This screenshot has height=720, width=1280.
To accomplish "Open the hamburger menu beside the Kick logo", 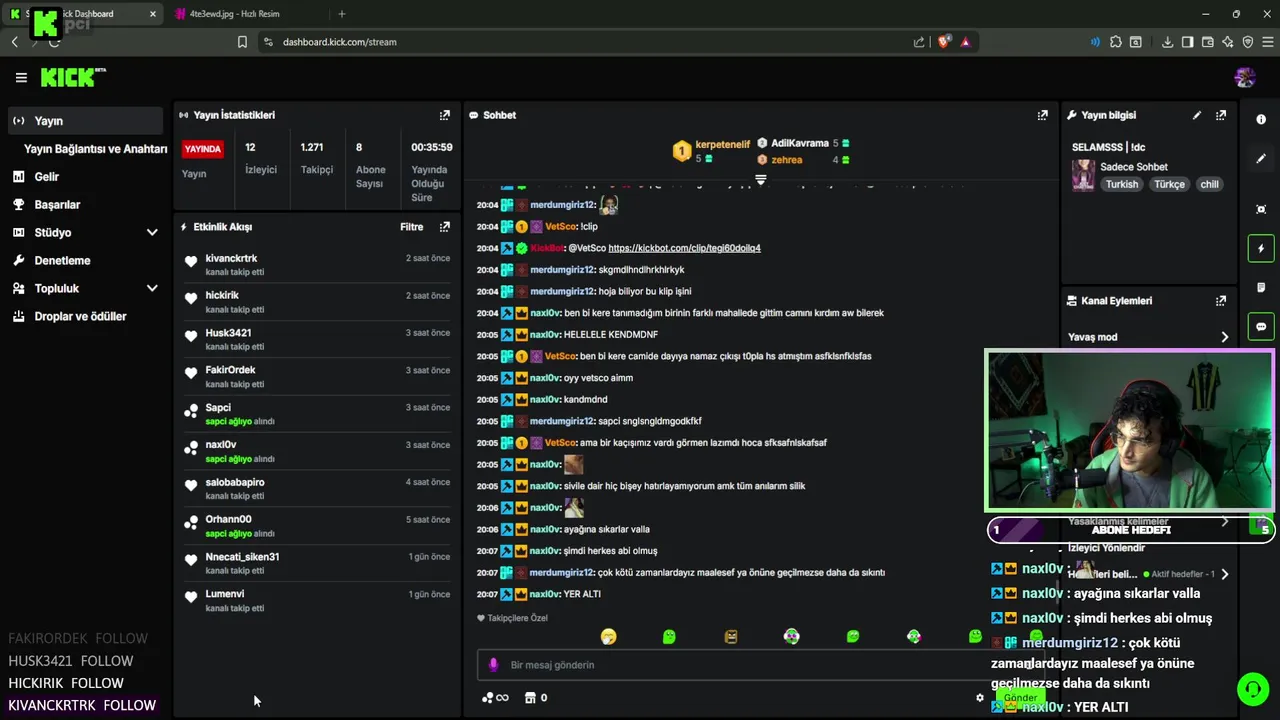I will (x=21, y=77).
